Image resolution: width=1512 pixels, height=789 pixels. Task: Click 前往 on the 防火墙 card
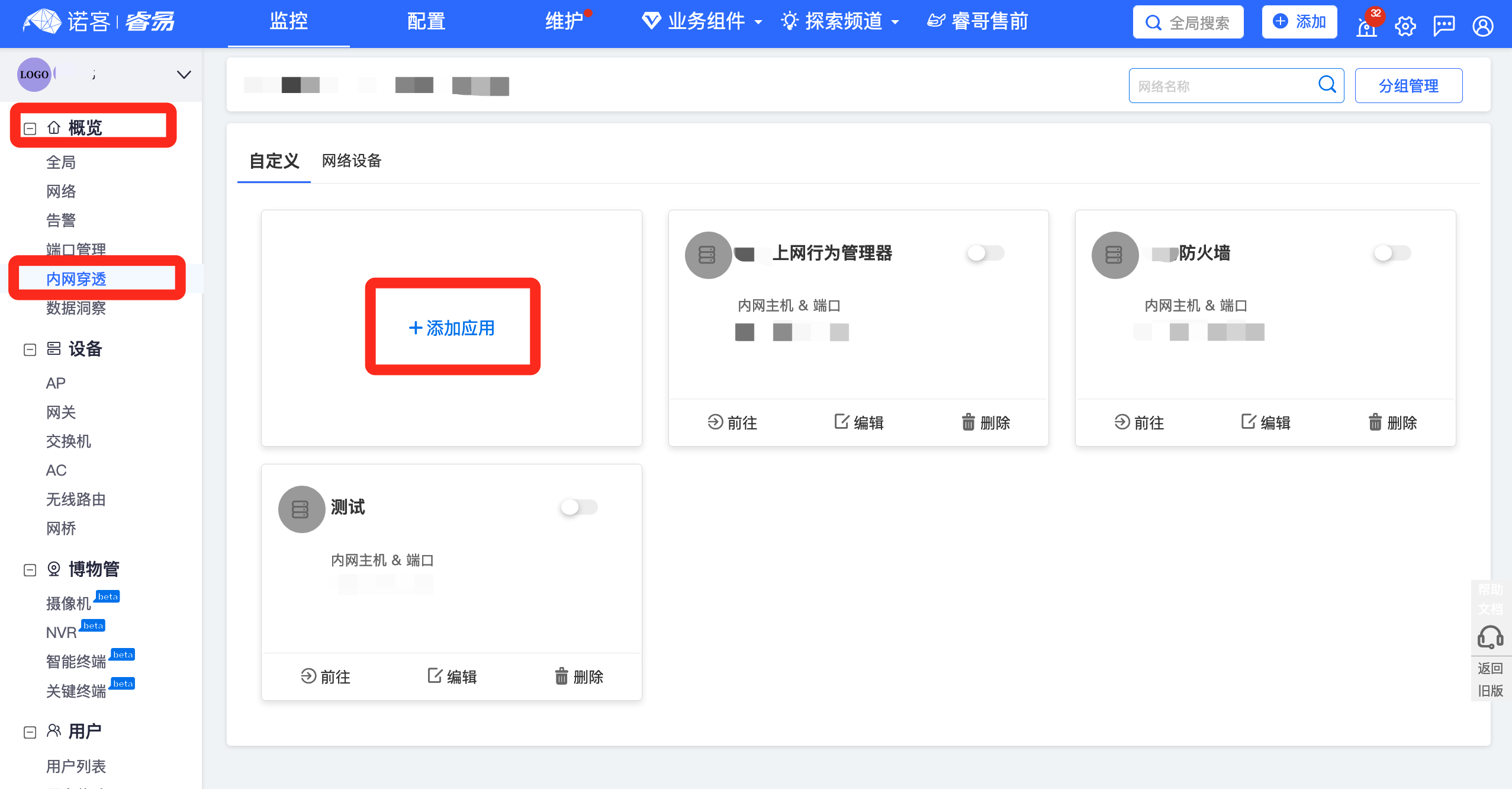tap(1139, 422)
